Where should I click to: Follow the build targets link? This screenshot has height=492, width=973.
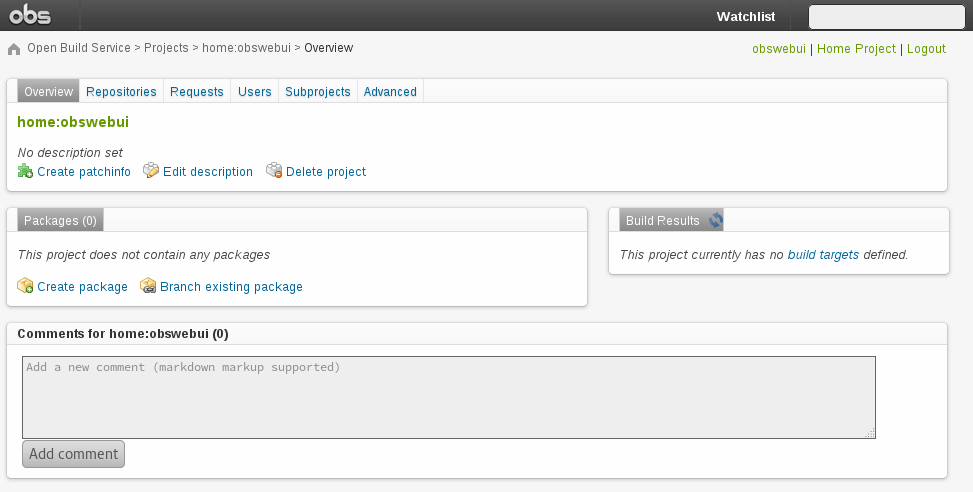click(823, 255)
